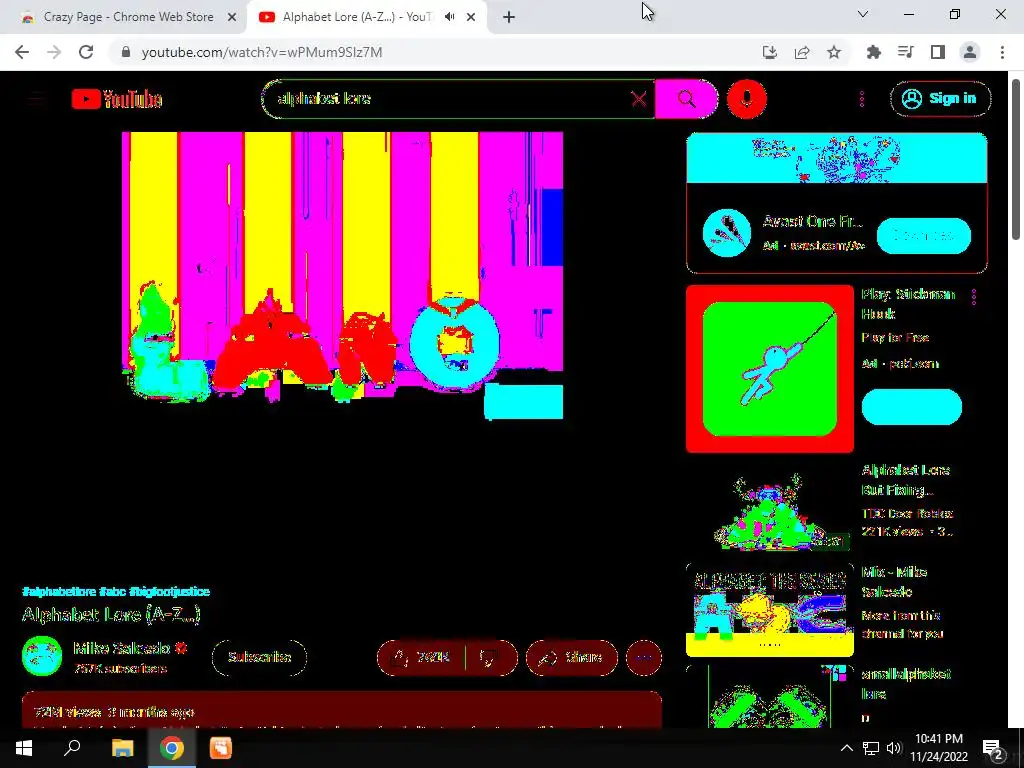Open the Mix - Mike Salcedo thumbnail

(x=770, y=610)
